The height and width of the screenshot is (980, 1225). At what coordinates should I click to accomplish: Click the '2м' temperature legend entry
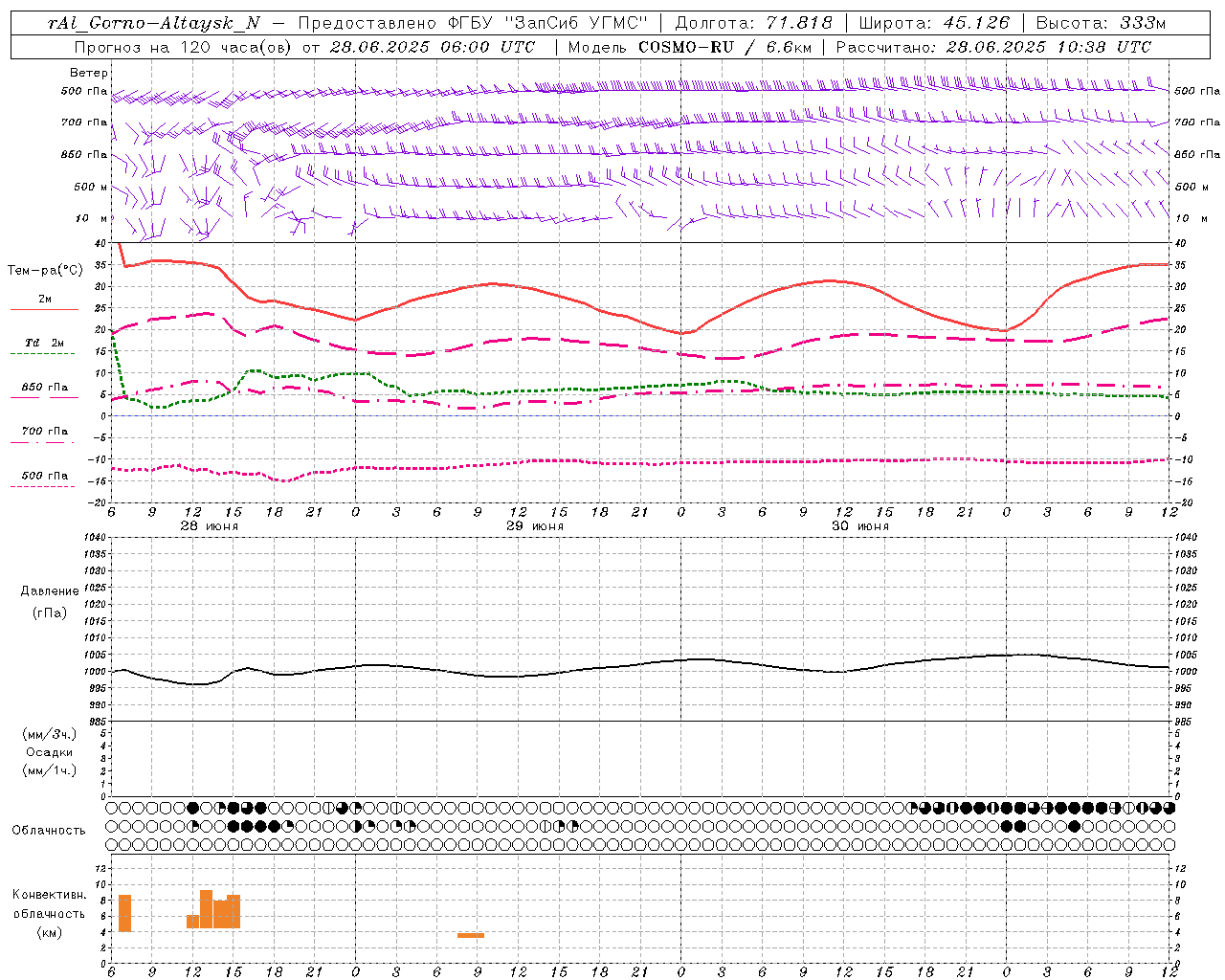45,300
